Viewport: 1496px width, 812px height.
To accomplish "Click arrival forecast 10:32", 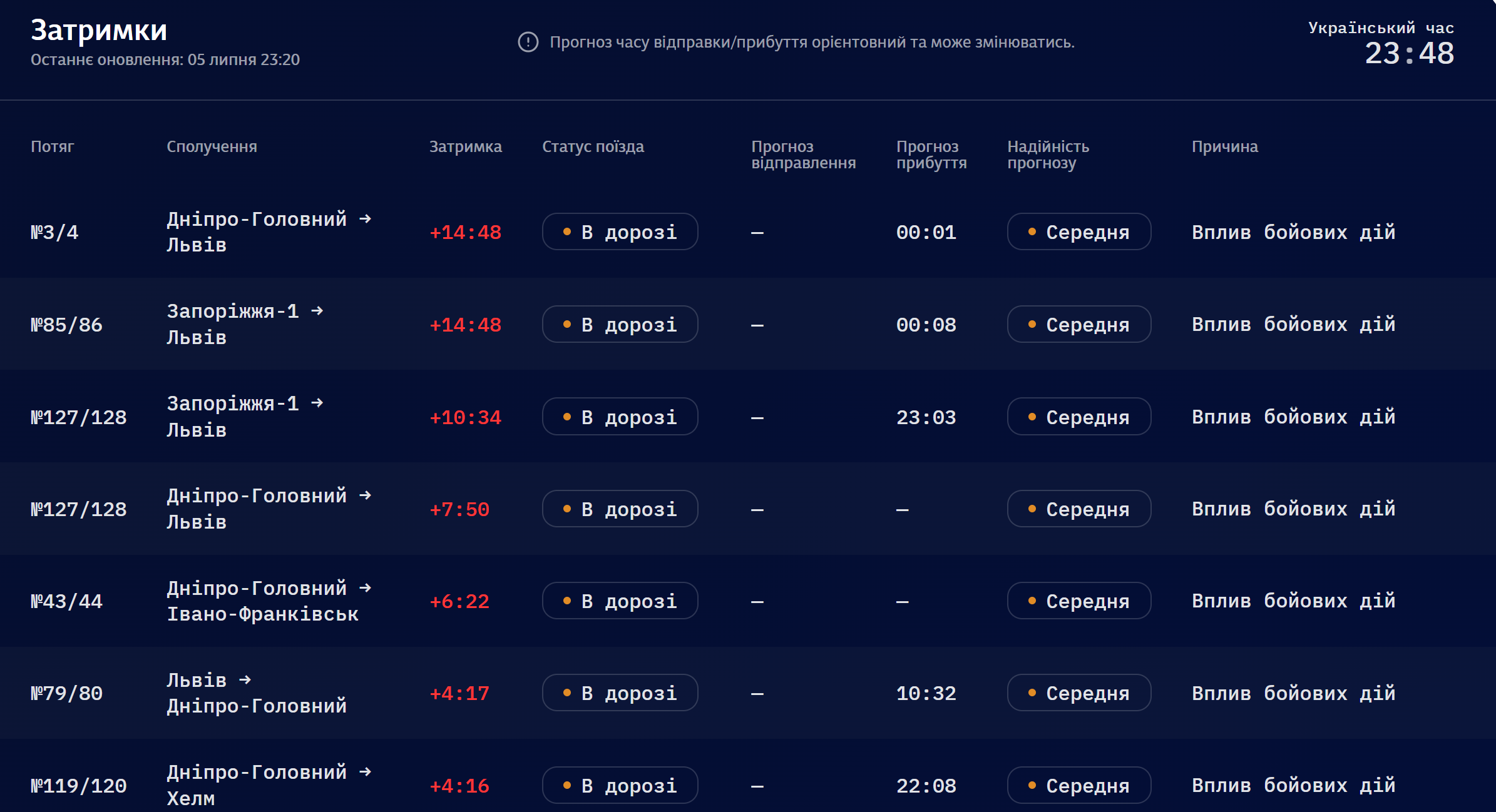I will click(926, 693).
